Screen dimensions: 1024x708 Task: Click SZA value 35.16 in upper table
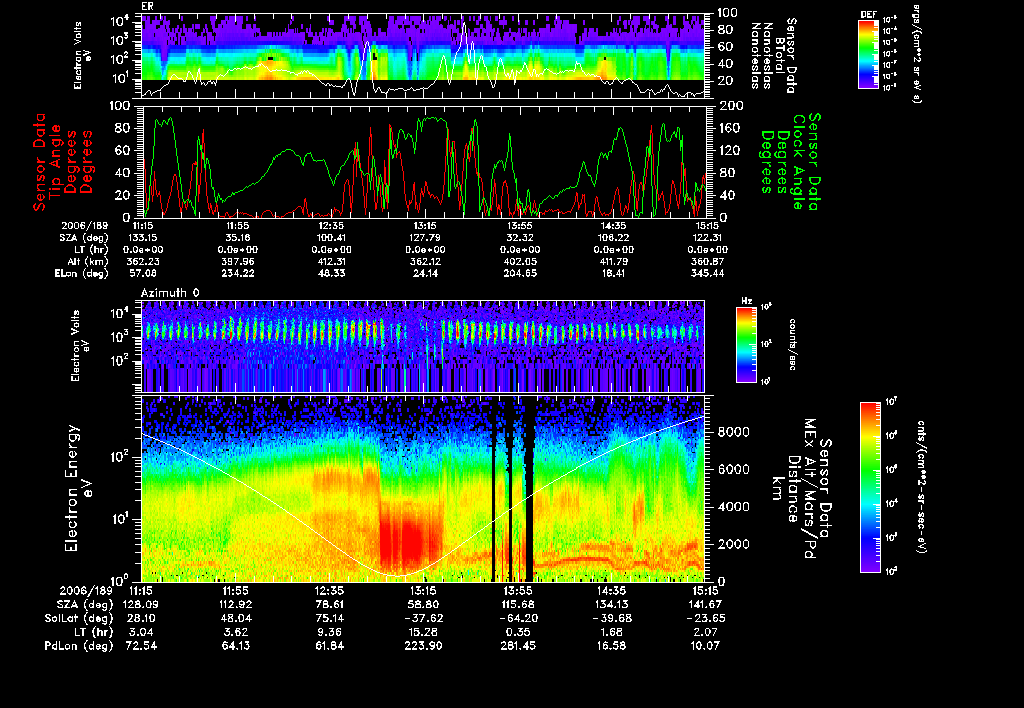point(238,238)
